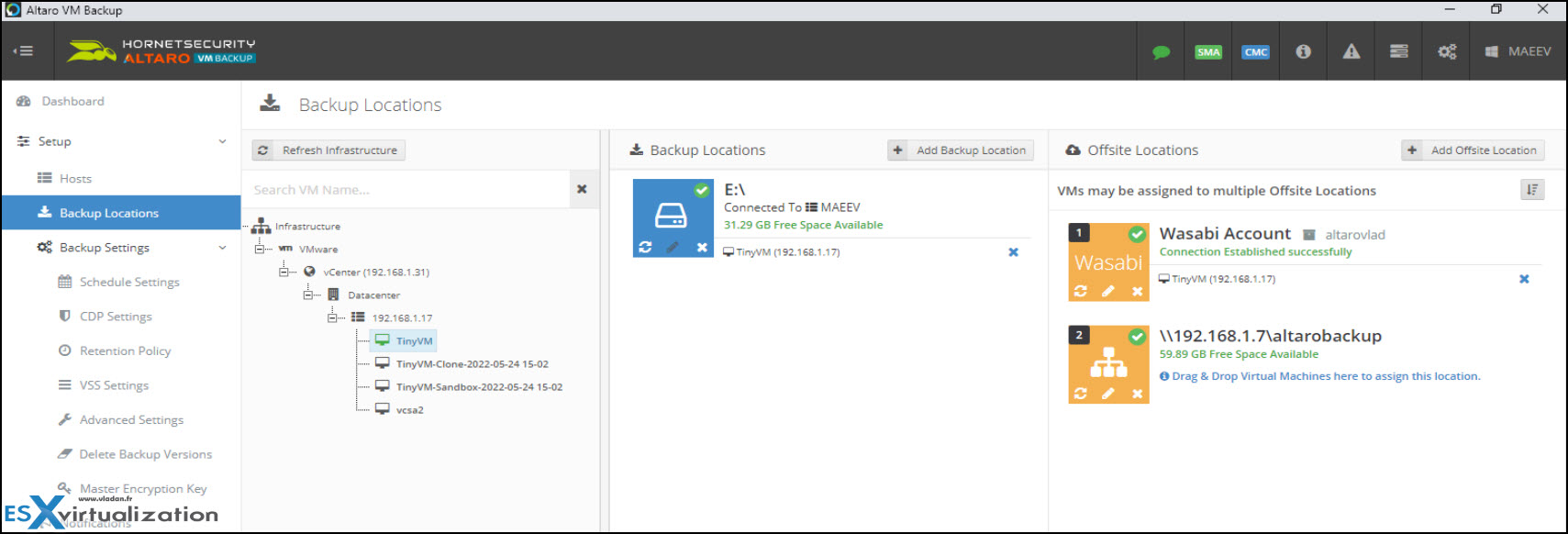Viewport: 1568px width, 534px height.
Task: Open Advanced Settings
Action: tap(131, 419)
